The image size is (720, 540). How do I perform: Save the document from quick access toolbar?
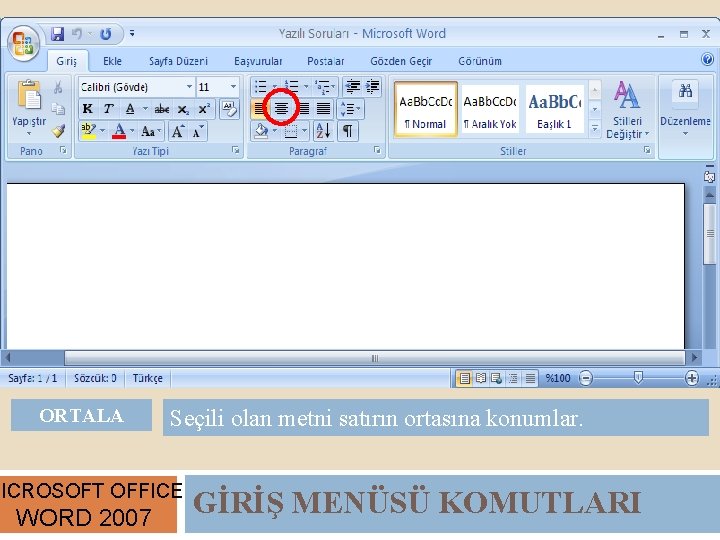click(x=57, y=34)
